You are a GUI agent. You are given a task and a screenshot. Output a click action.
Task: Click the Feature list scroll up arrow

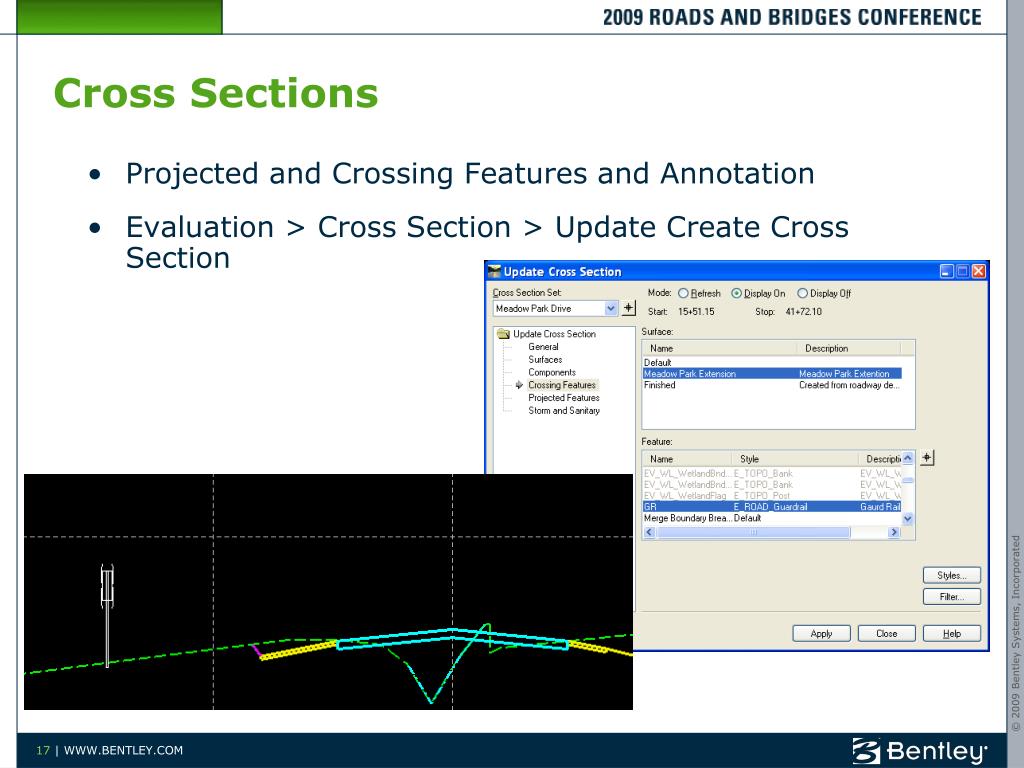[x=908, y=458]
